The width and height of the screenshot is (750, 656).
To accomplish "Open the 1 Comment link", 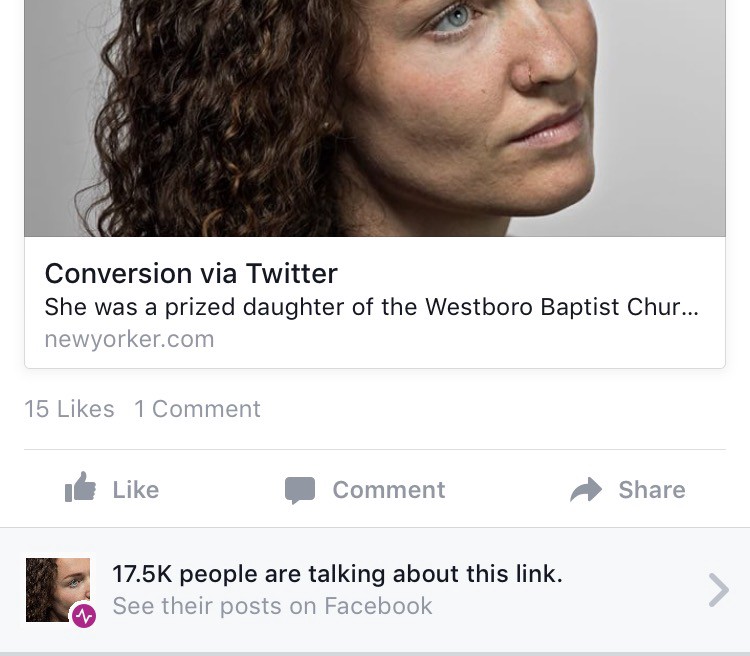I will [198, 409].
